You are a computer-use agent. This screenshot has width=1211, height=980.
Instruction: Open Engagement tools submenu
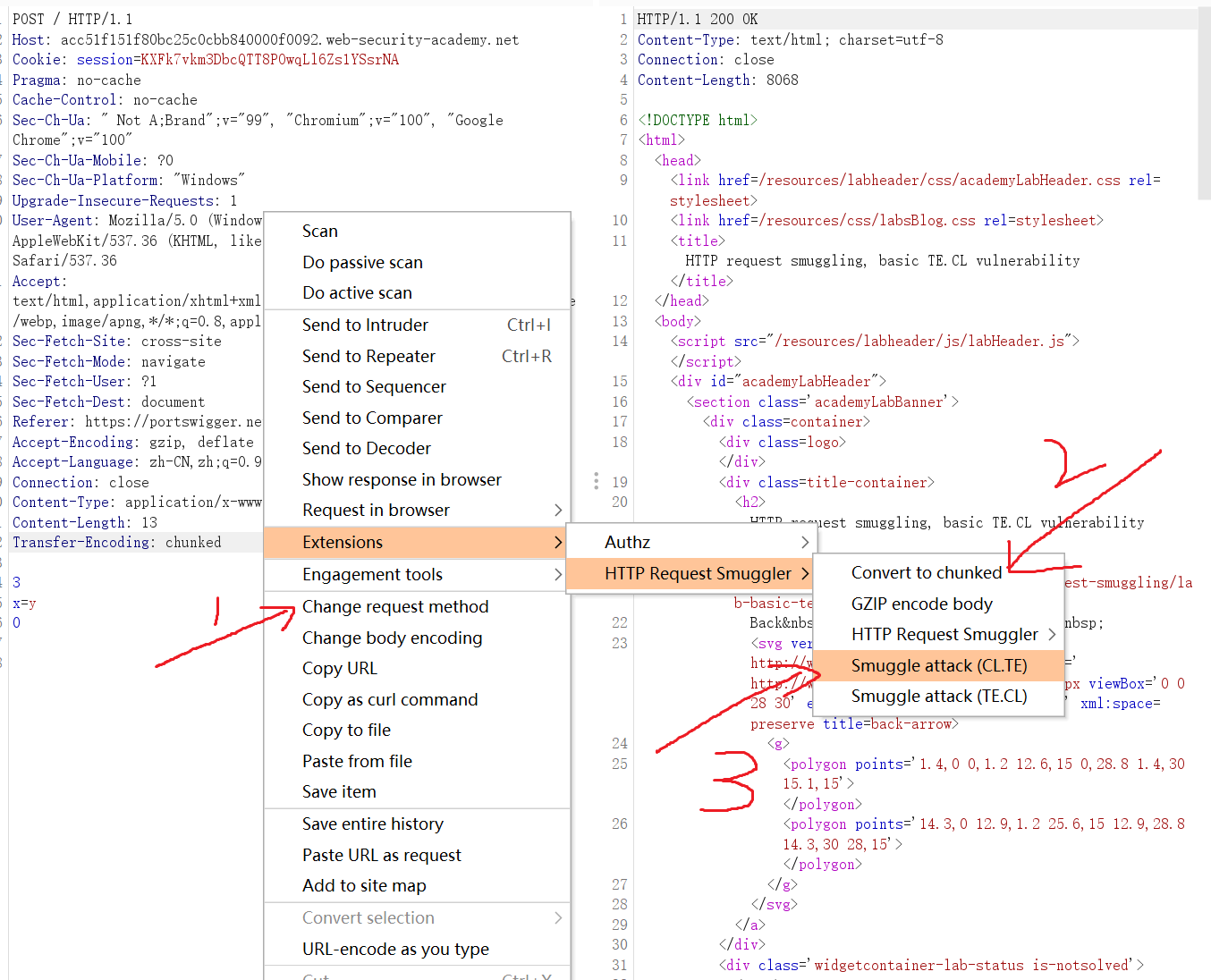pos(417,574)
